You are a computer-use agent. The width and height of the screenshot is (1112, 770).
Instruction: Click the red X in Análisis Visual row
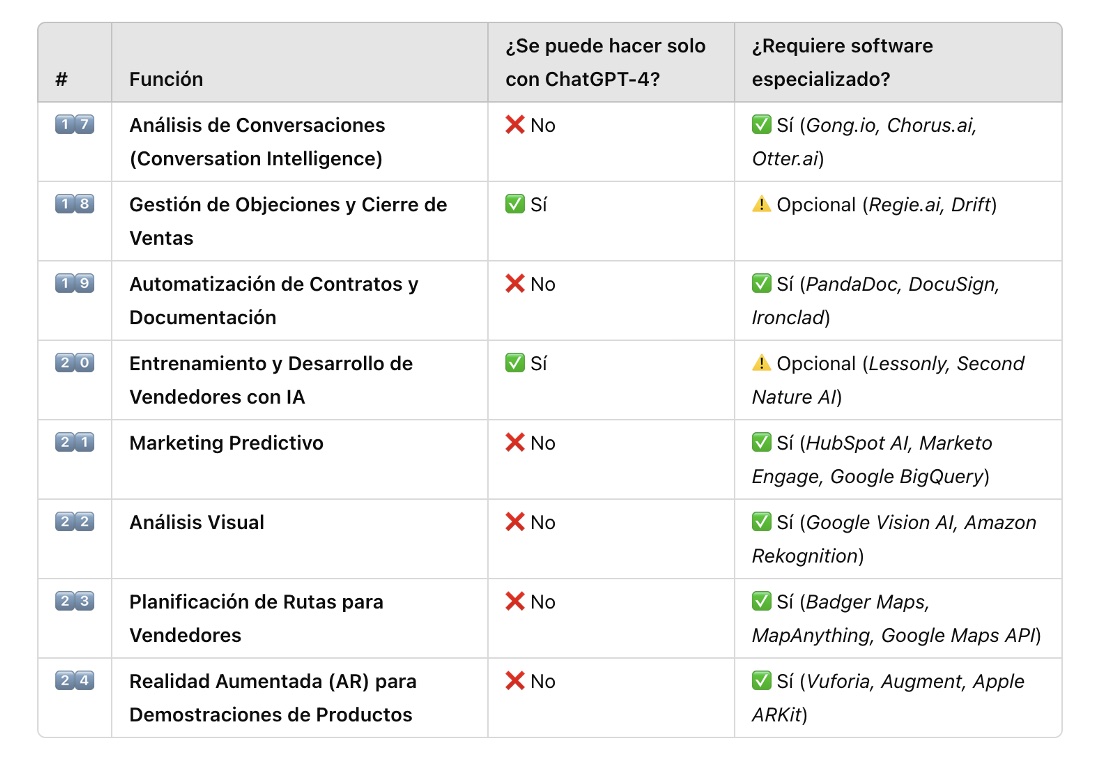515,522
